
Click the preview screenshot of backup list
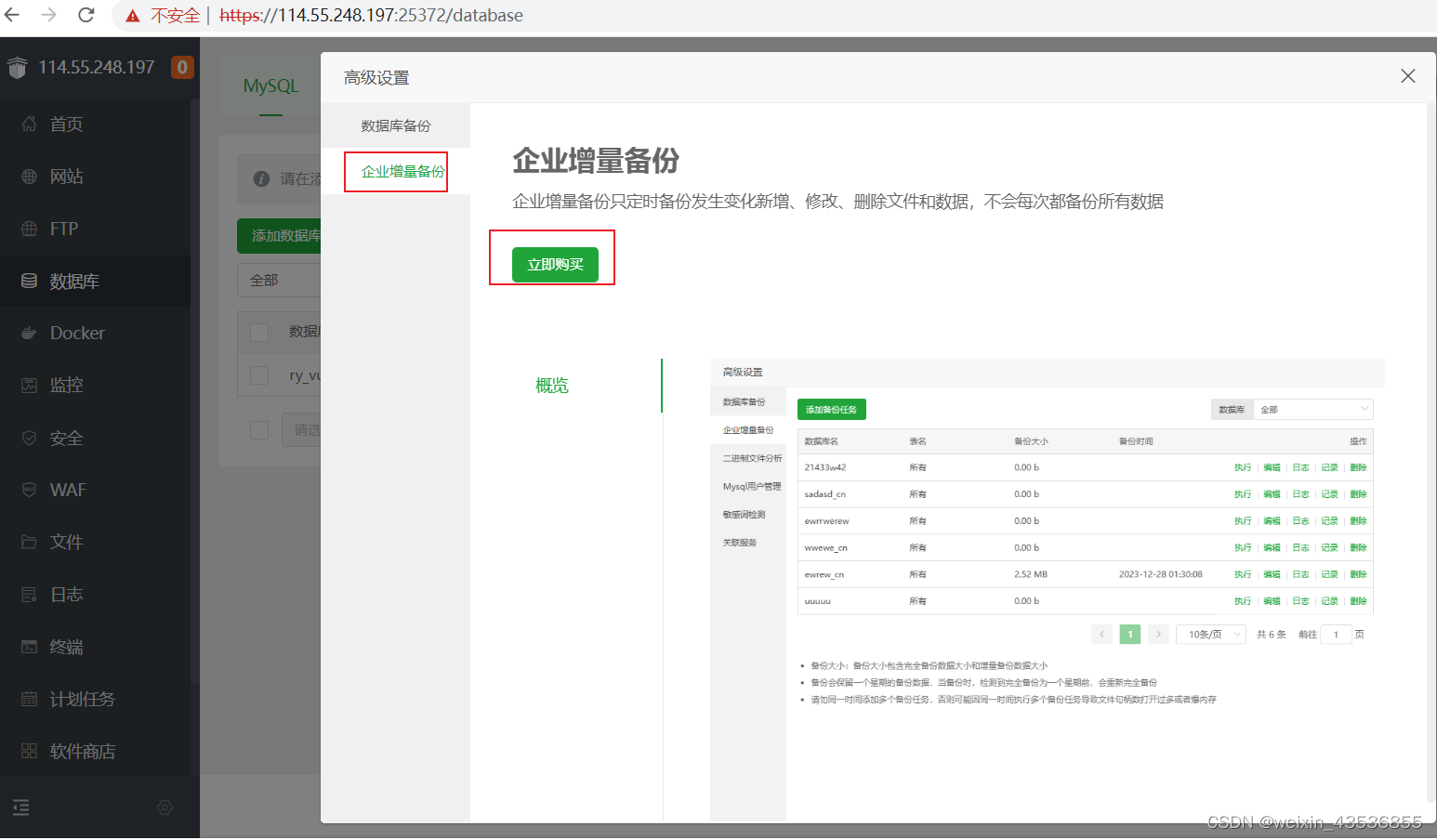(x=1048, y=590)
